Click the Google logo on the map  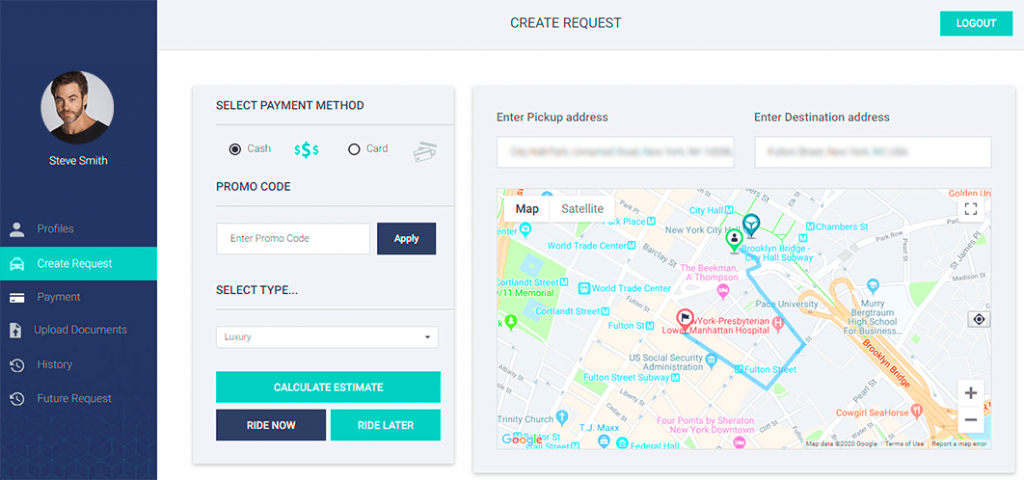[x=521, y=440]
